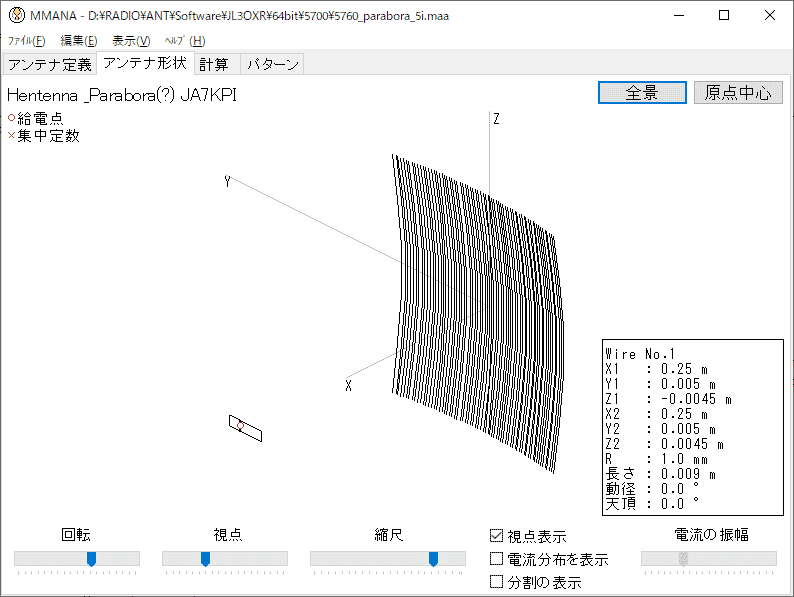
Task: Switch to the アンテナ定義 tab
Action: tap(49, 64)
